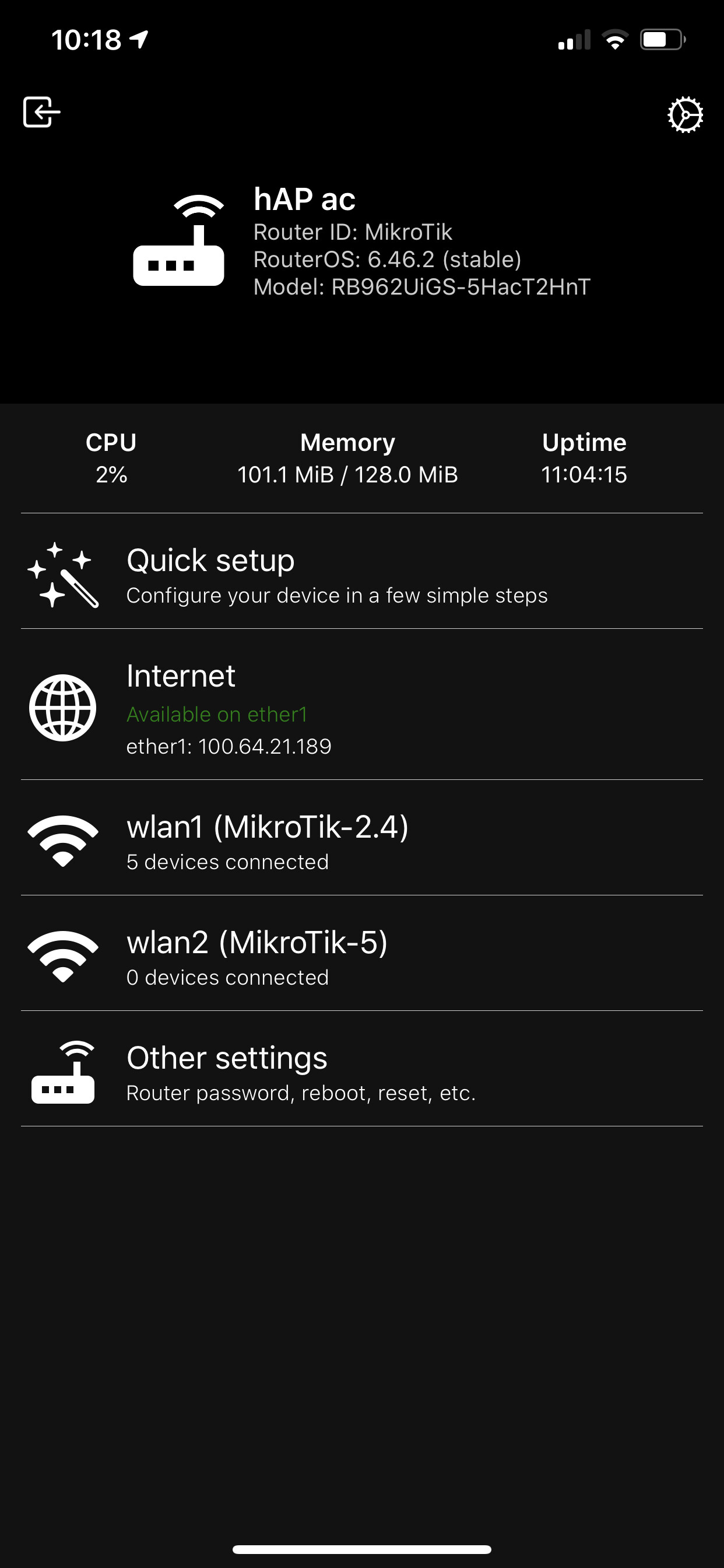Tap the wlan2 Wi-Fi icon
Viewport: 724px width, 1568px height.
(63, 956)
